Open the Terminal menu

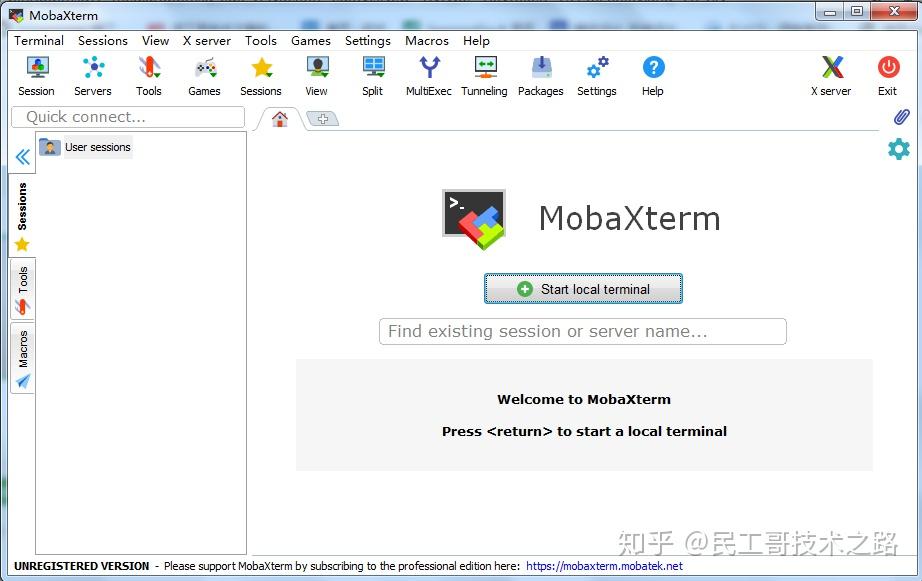pyautogui.click(x=39, y=41)
